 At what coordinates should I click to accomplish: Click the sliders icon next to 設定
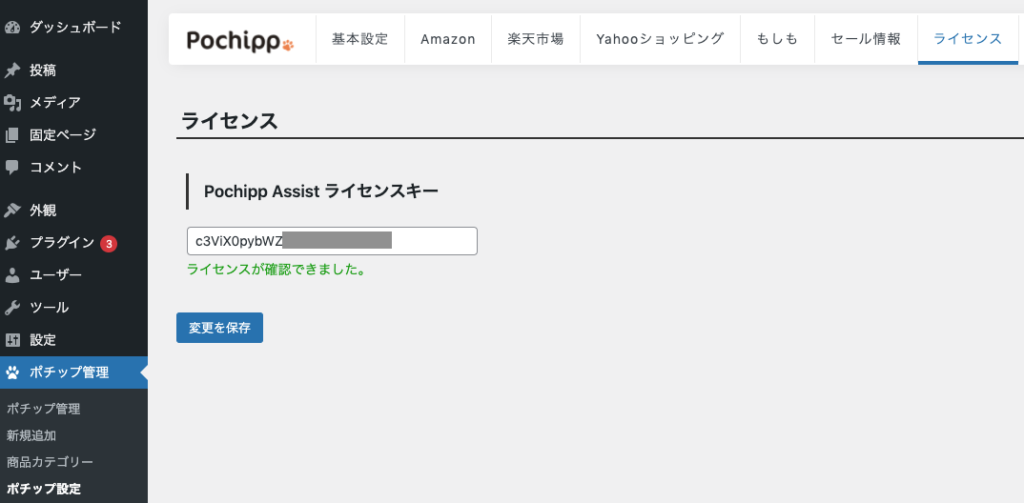(x=12, y=340)
